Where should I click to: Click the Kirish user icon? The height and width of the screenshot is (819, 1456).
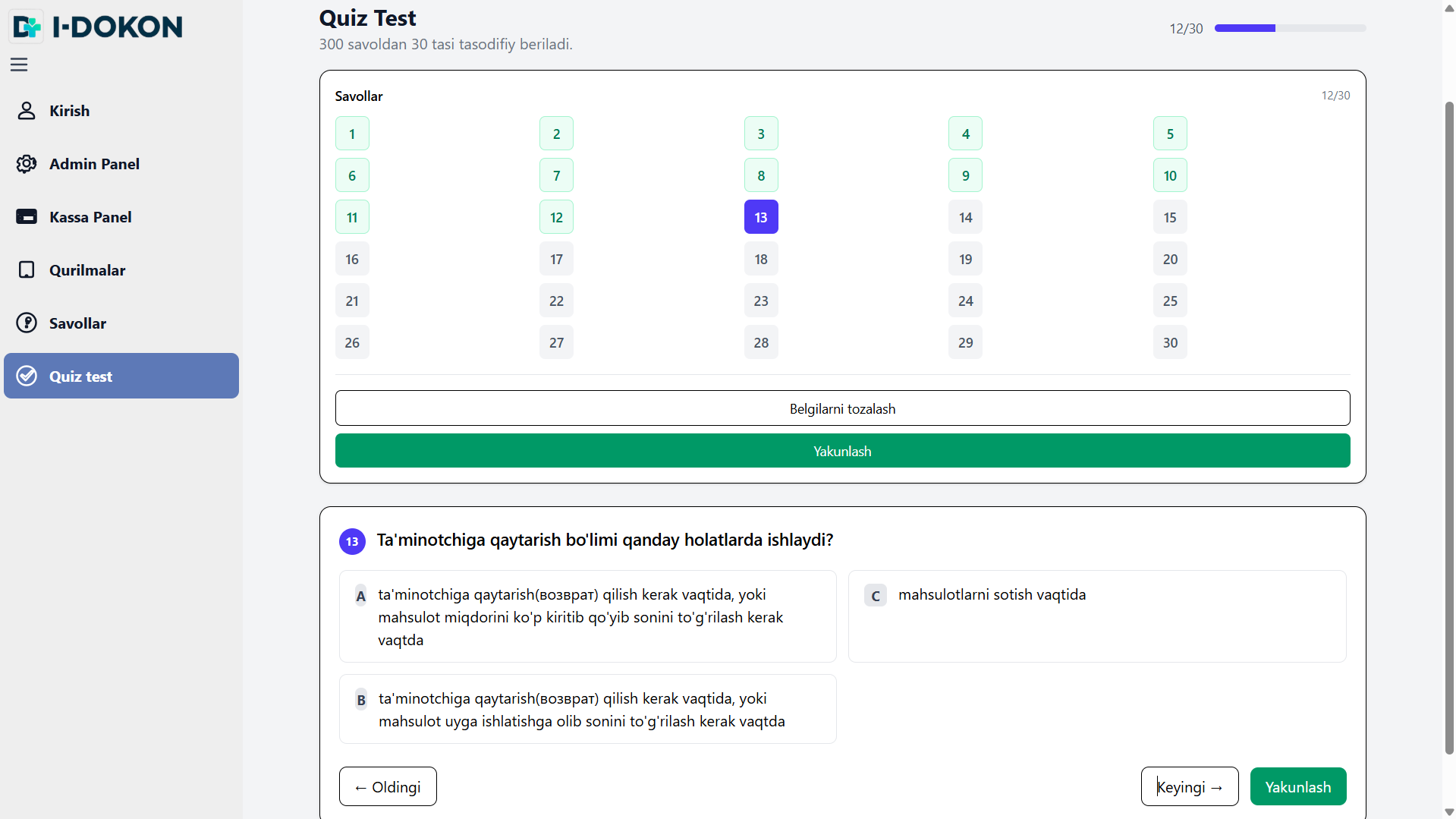coord(27,111)
